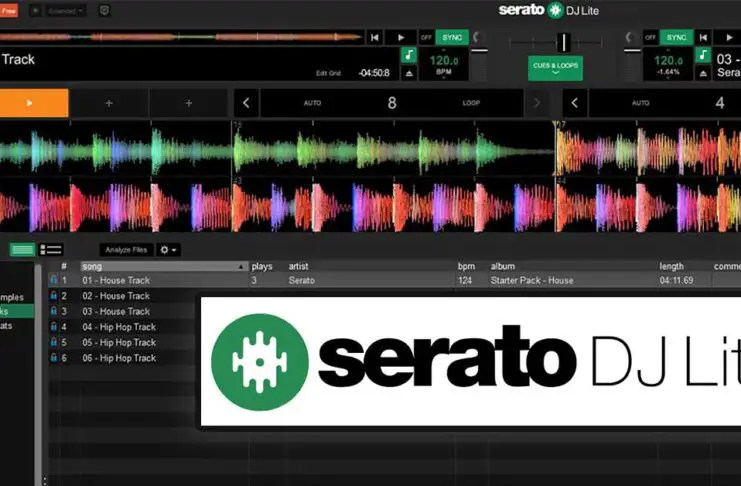Click the record icon beside Extended

point(36,10)
